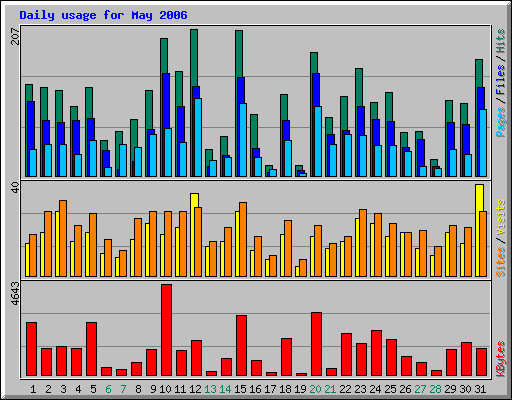Click day label '19' on the axis

tap(300, 389)
